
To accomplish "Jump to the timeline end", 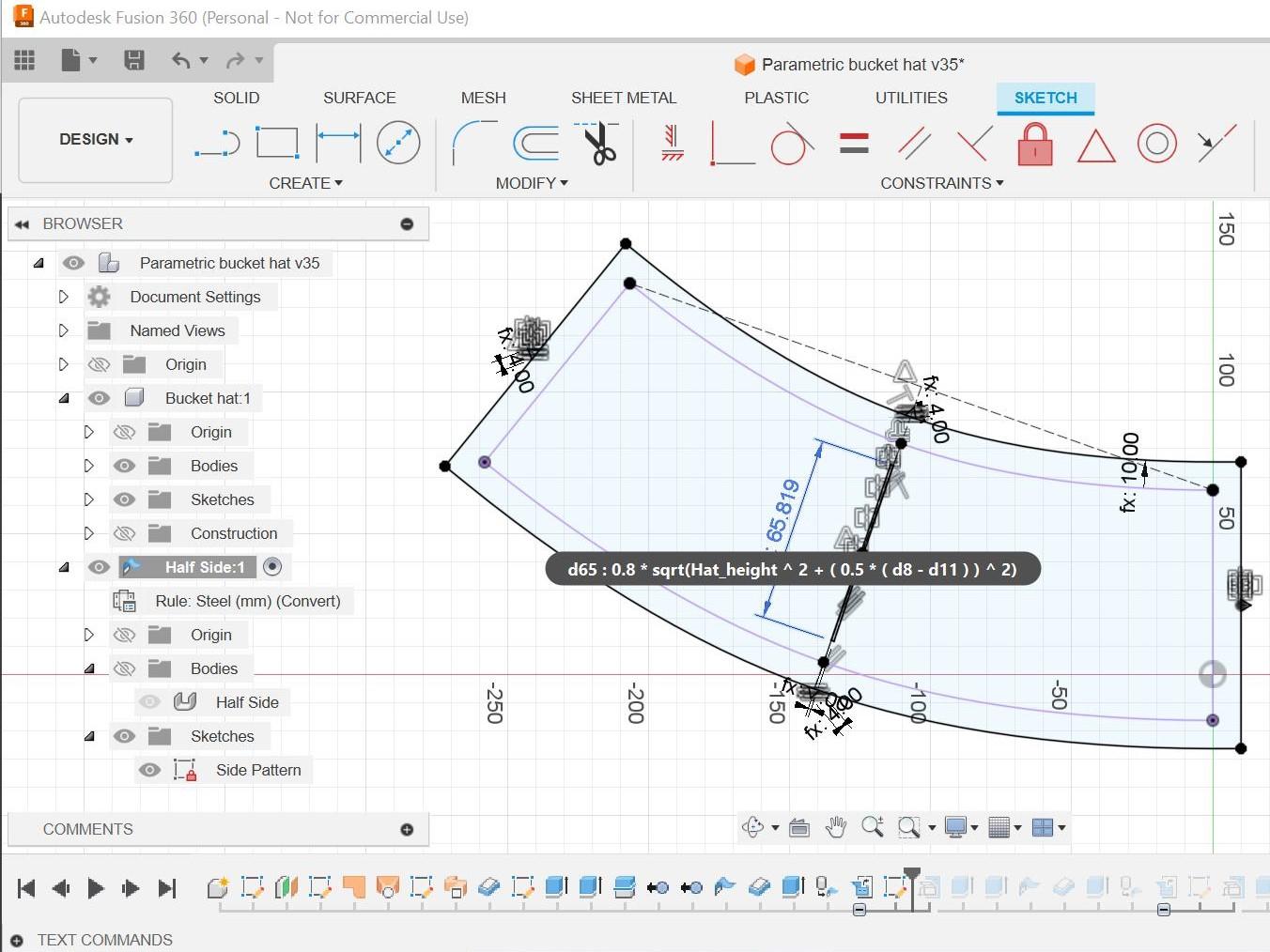I will click(x=167, y=888).
